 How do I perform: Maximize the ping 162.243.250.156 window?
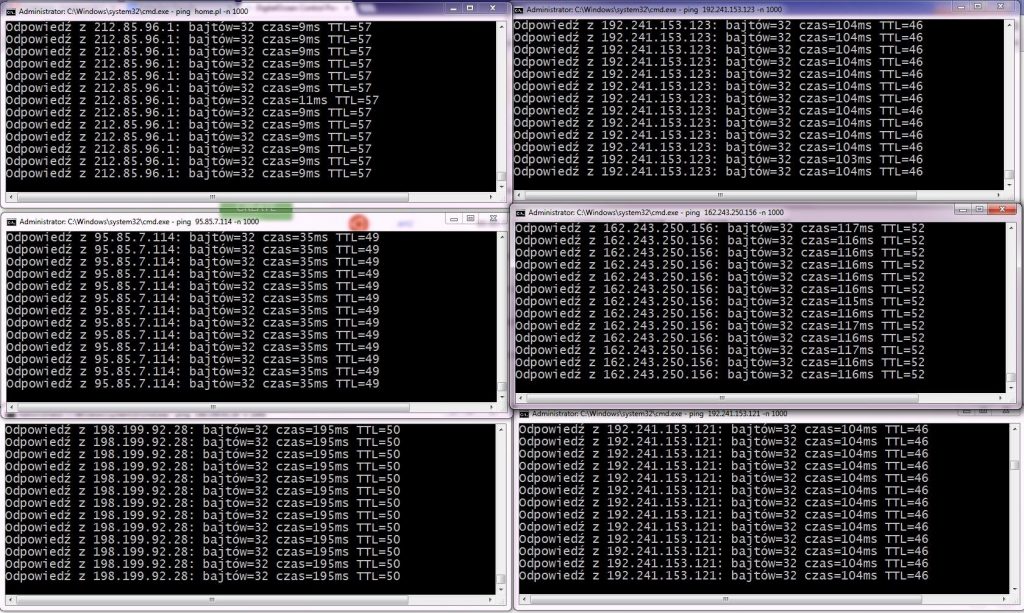coord(980,210)
